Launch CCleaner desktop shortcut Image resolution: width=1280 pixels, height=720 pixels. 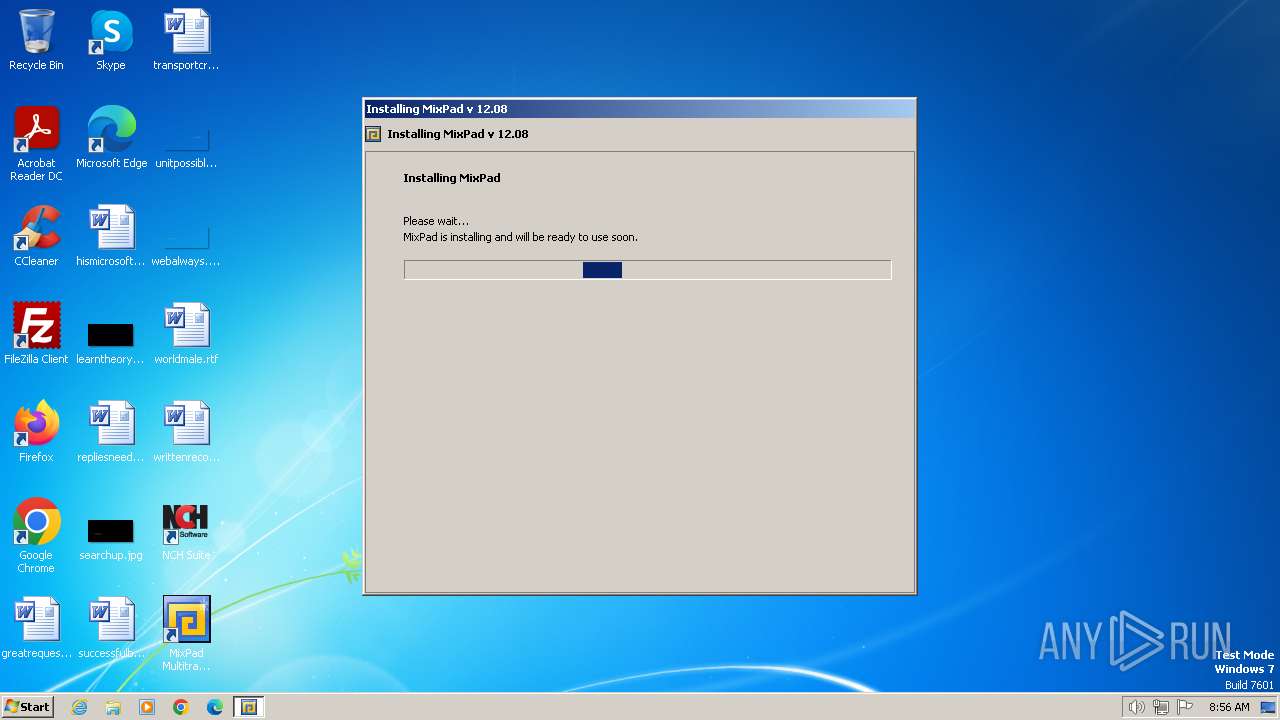[36, 236]
